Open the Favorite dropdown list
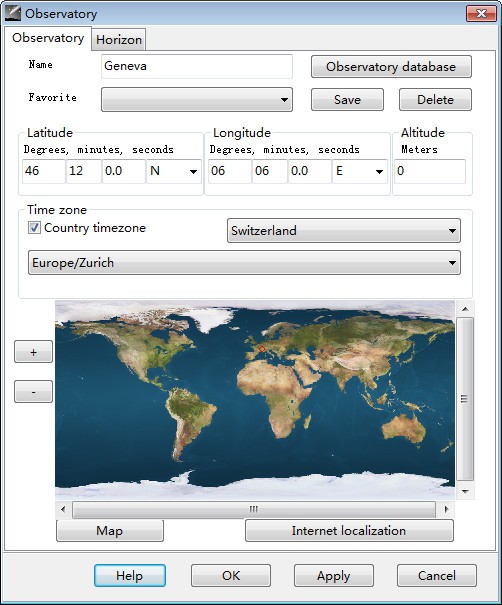 point(197,100)
